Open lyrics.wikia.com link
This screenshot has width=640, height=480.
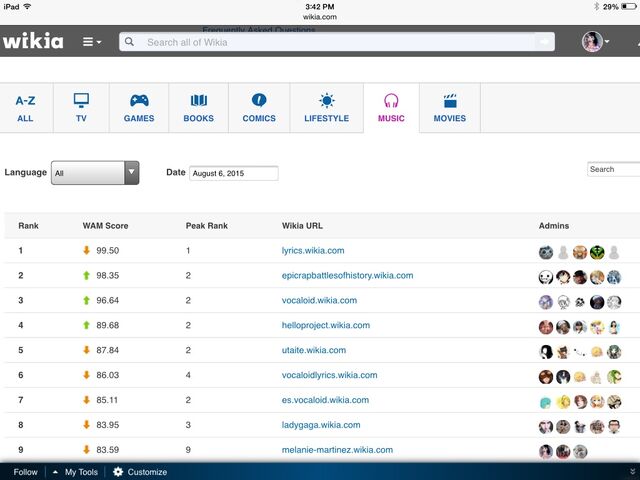[x=313, y=251]
